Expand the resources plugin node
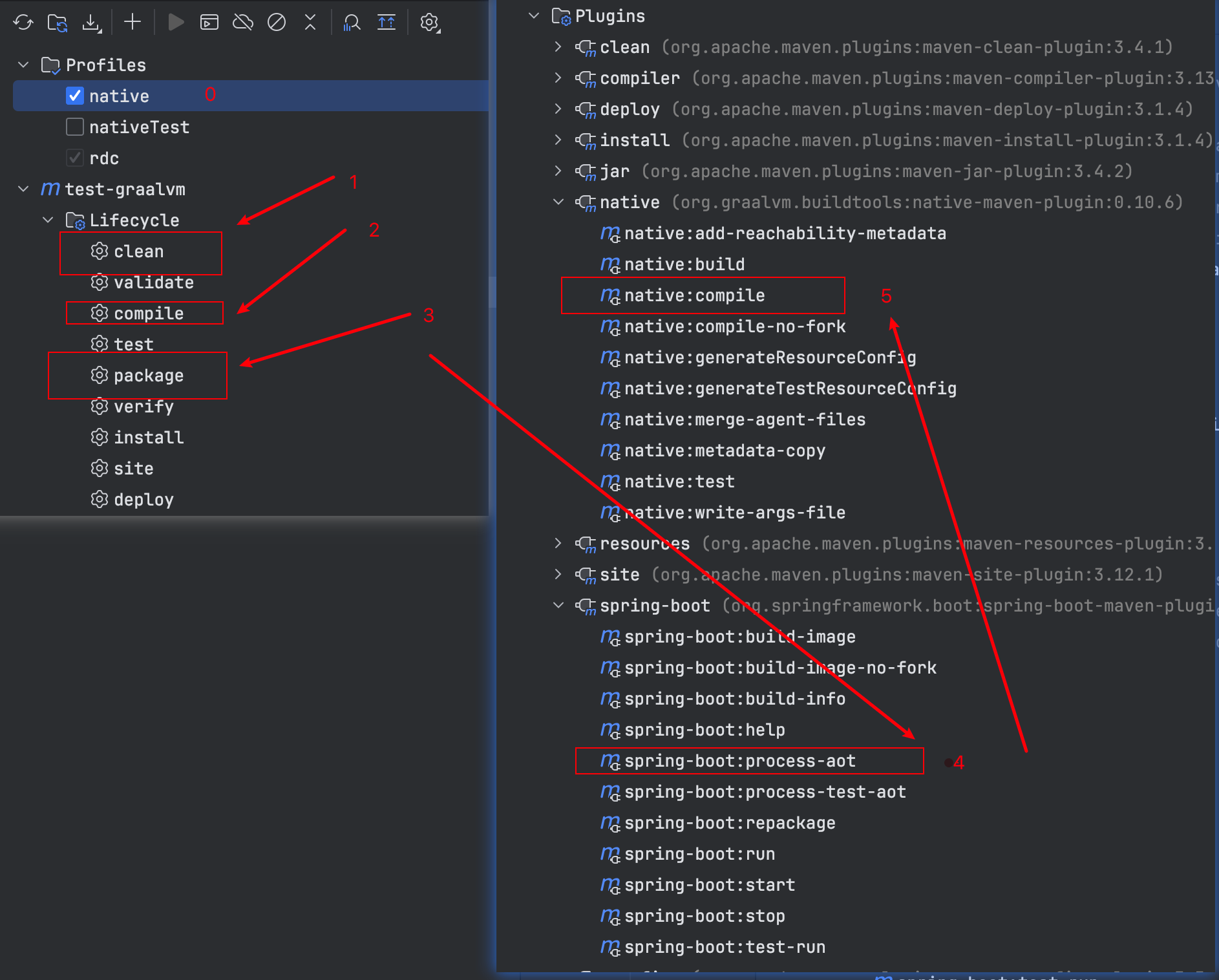The height and width of the screenshot is (980, 1219). pyautogui.click(x=558, y=543)
